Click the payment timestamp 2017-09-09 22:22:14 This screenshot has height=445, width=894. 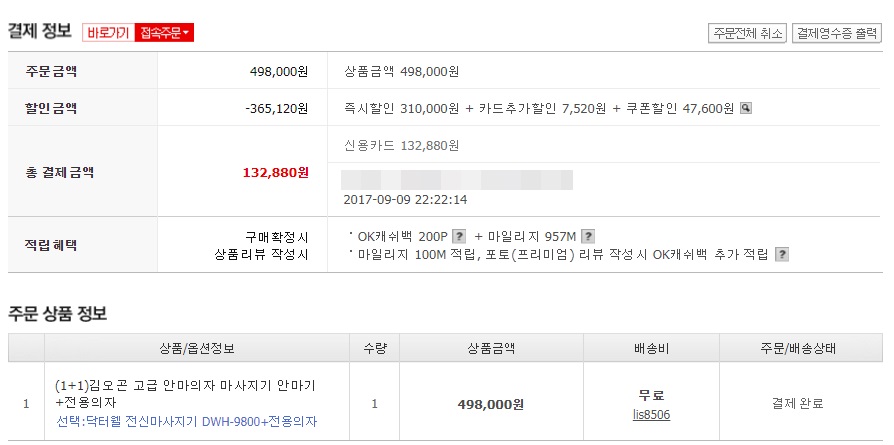click(405, 199)
